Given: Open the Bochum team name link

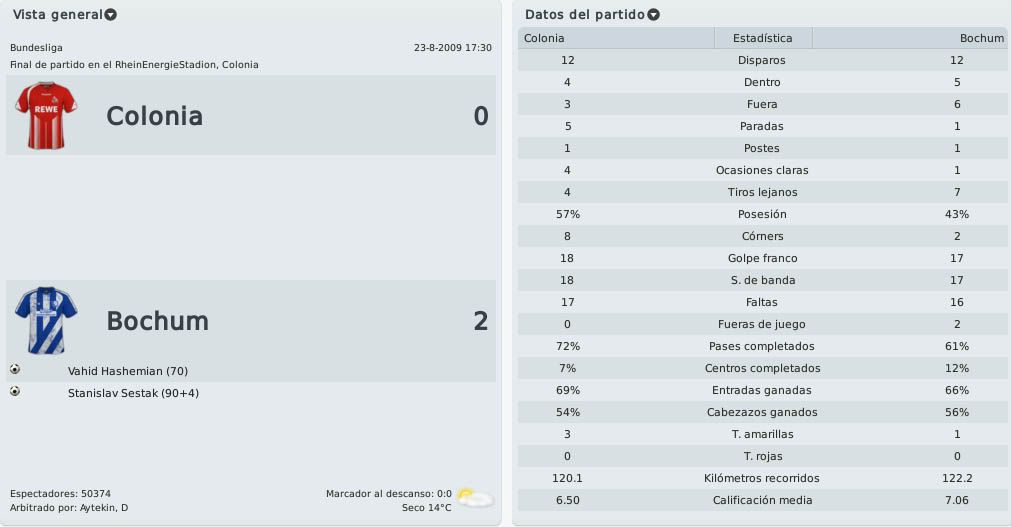Looking at the screenshot, I should [158, 321].
